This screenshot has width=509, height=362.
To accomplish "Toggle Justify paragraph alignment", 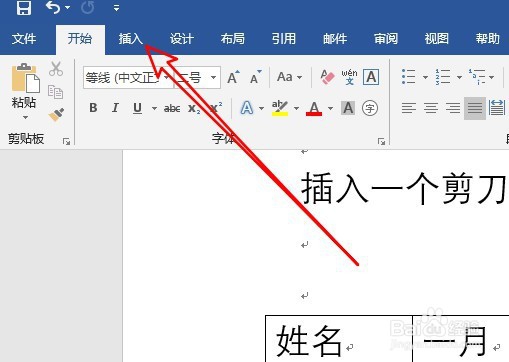I will (x=475, y=108).
